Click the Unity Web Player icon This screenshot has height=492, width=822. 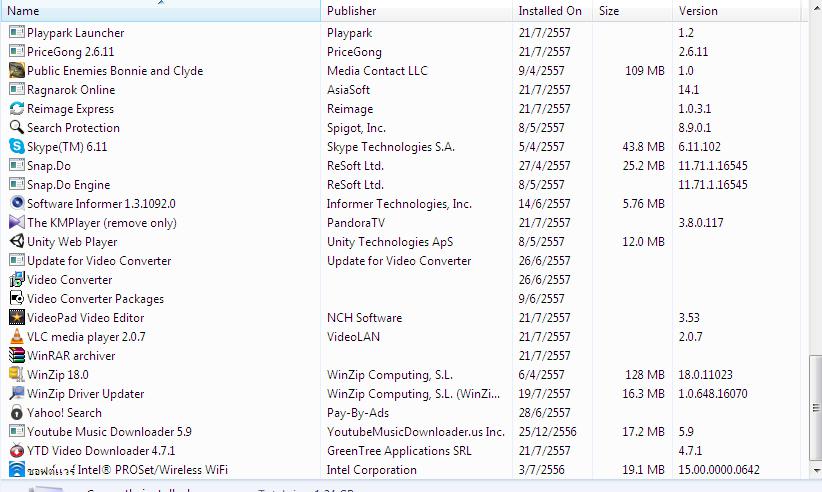coord(16,242)
